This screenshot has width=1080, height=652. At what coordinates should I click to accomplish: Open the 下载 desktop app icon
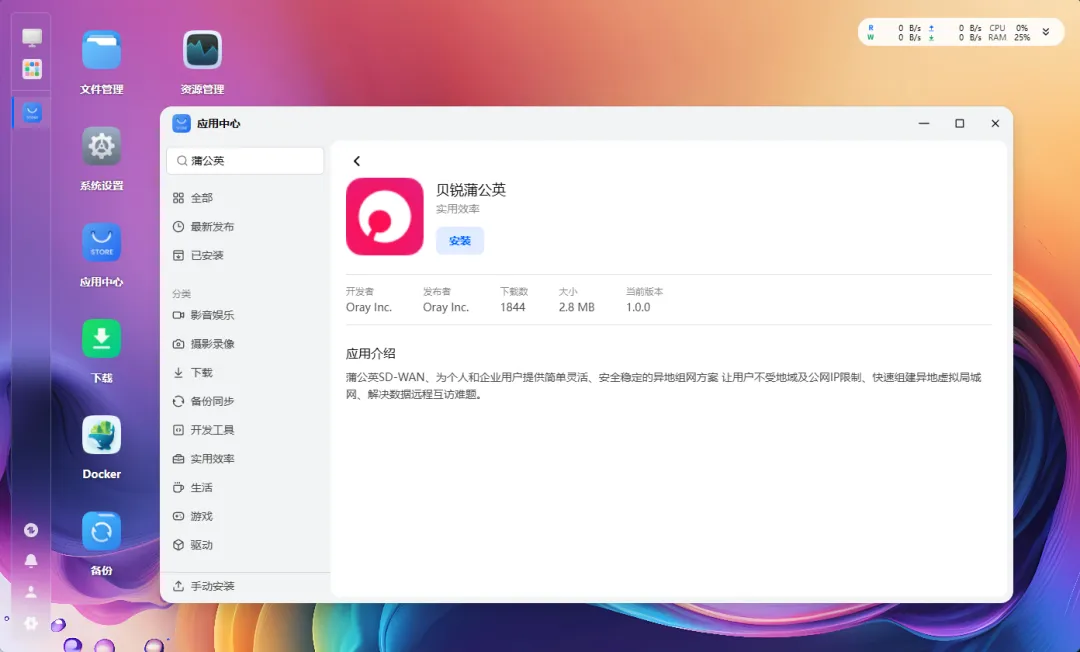(x=102, y=340)
